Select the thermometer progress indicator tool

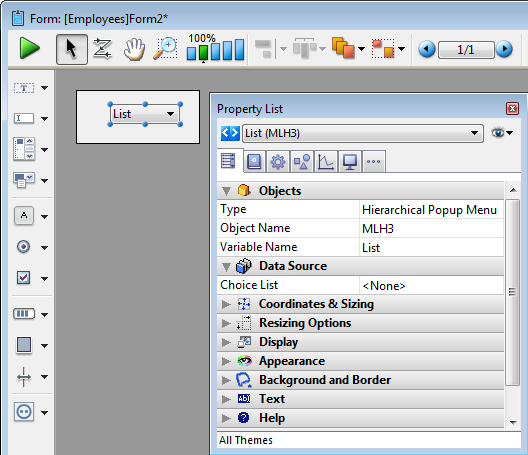pyautogui.click(x=24, y=314)
